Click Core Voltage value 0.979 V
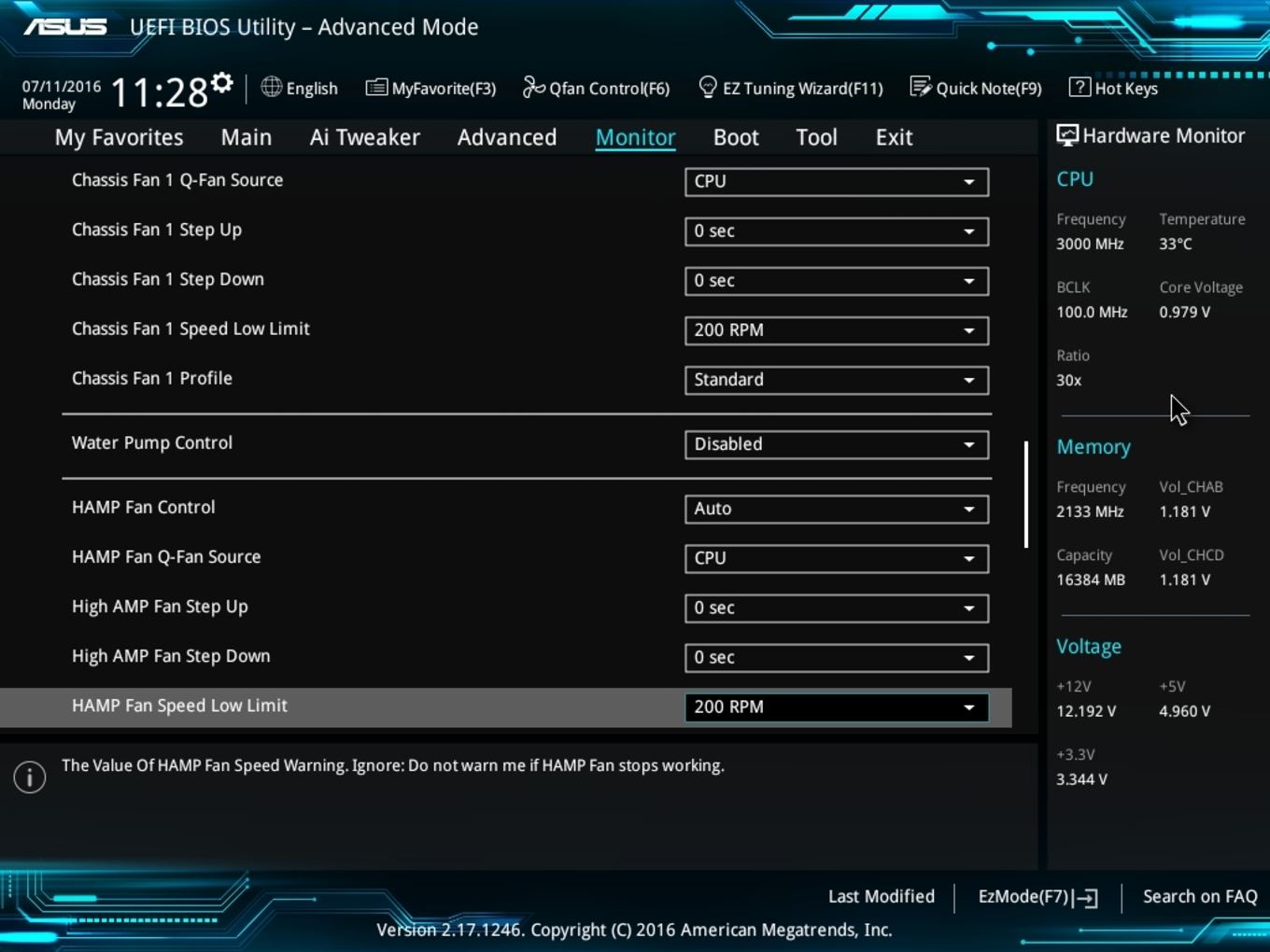 coord(1185,312)
